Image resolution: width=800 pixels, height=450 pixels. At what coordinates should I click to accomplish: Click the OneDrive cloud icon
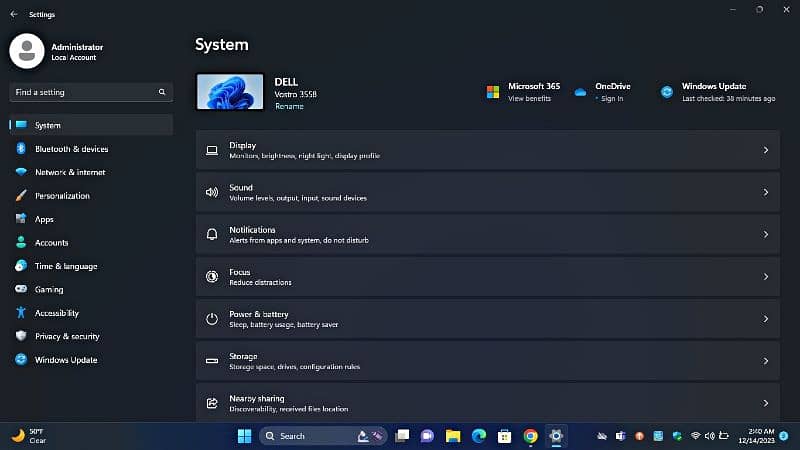point(580,92)
